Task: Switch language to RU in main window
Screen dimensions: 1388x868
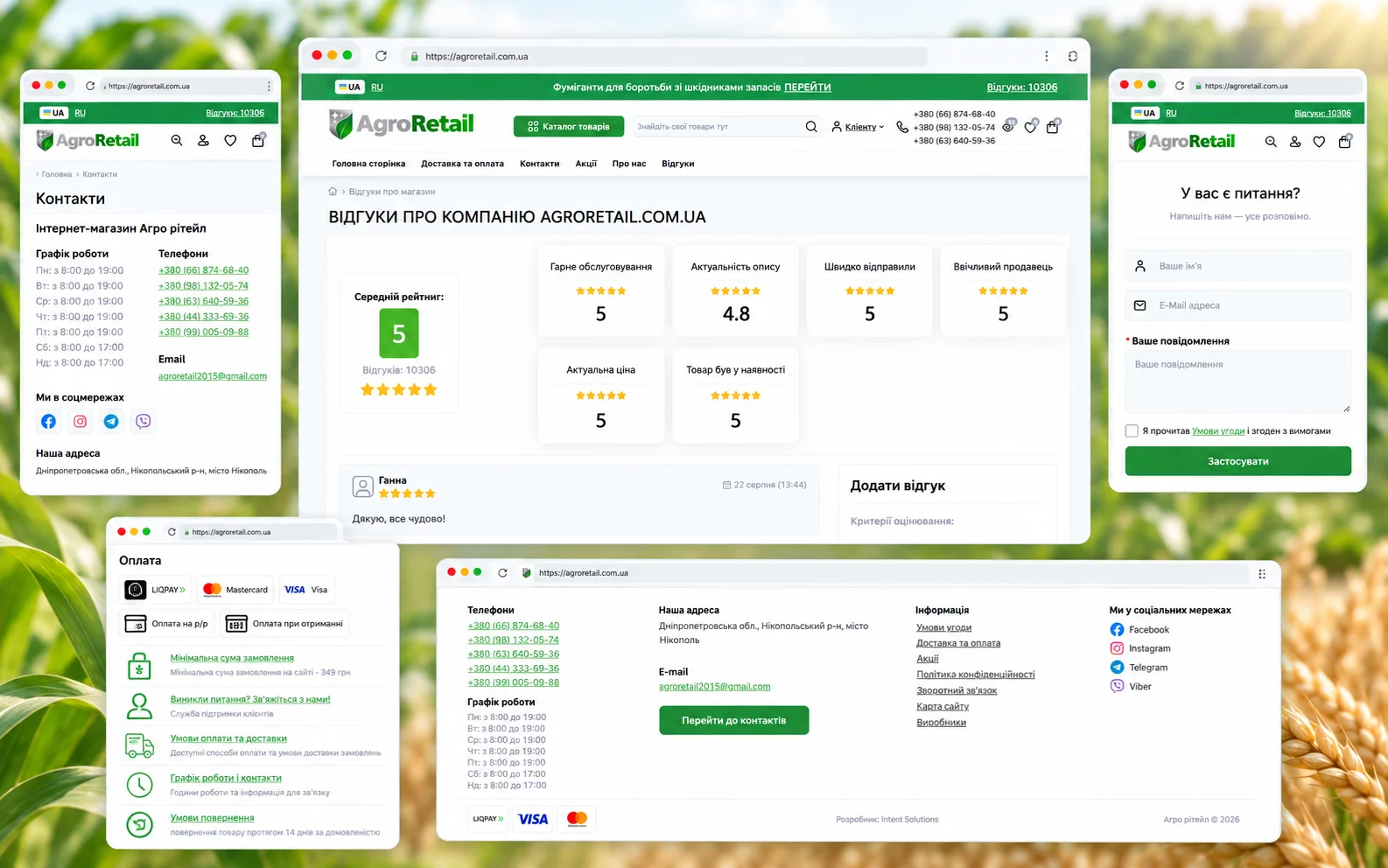Action: (x=377, y=87)
